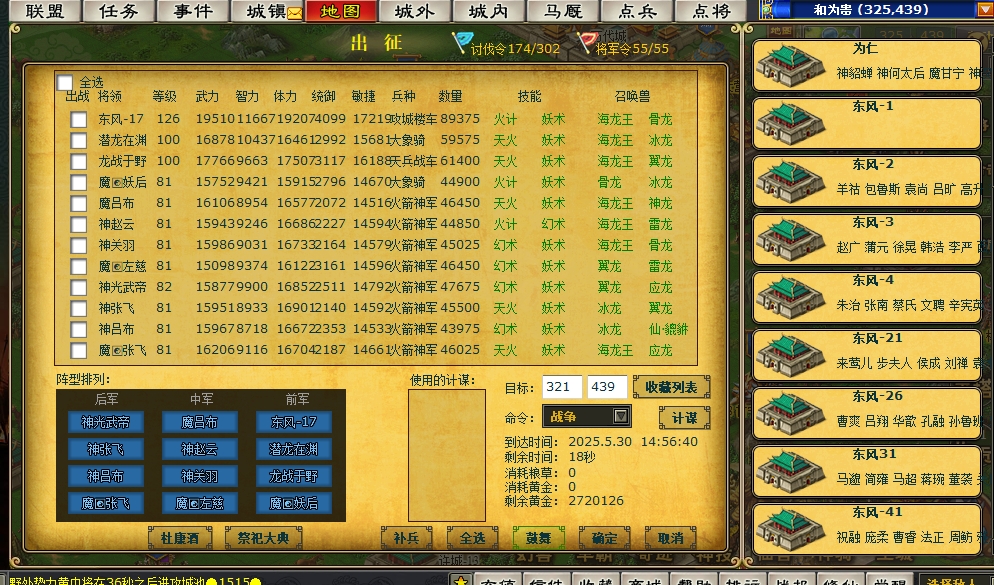Go to the 城内 tab
This screenshot has width=994, height=585.
pos(488,11)
